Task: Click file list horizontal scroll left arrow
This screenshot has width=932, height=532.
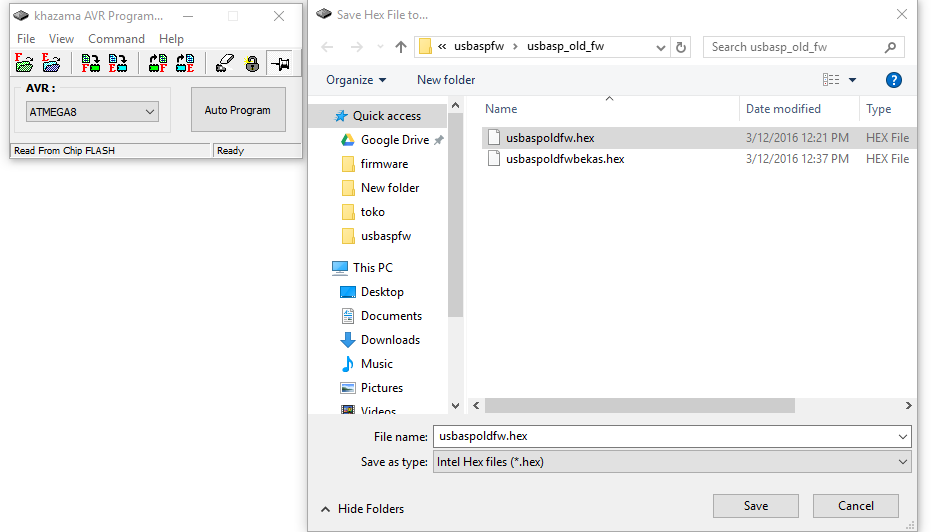Action: point(476,405)
